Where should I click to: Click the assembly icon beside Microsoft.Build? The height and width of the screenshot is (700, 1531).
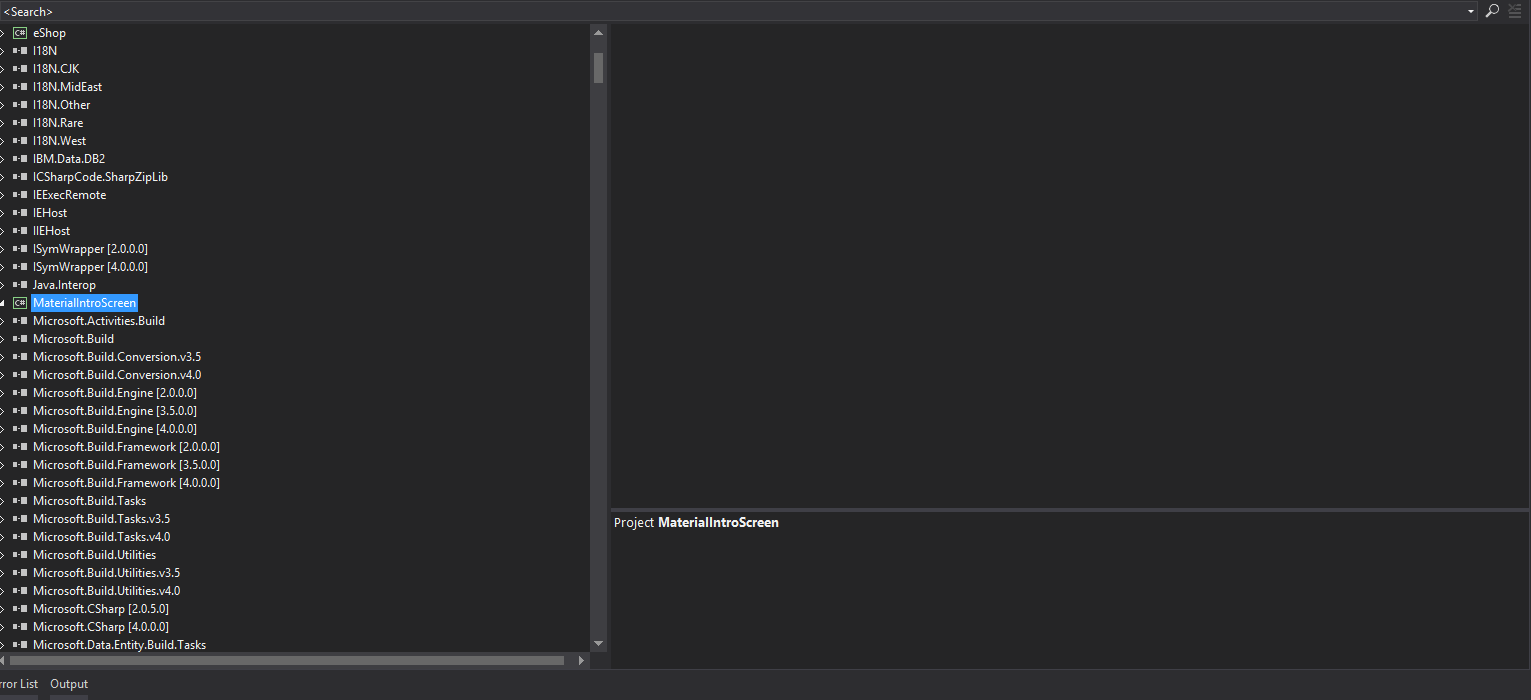pos(20,339)
